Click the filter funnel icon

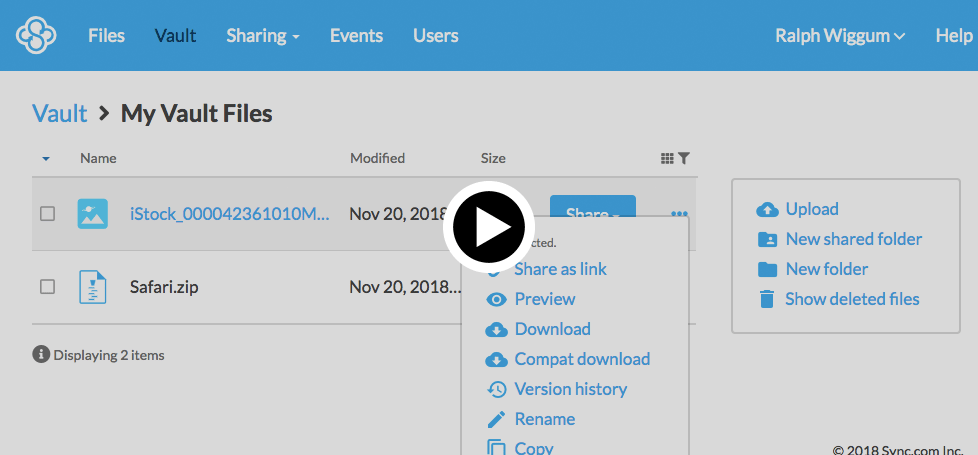pos(684,158)
